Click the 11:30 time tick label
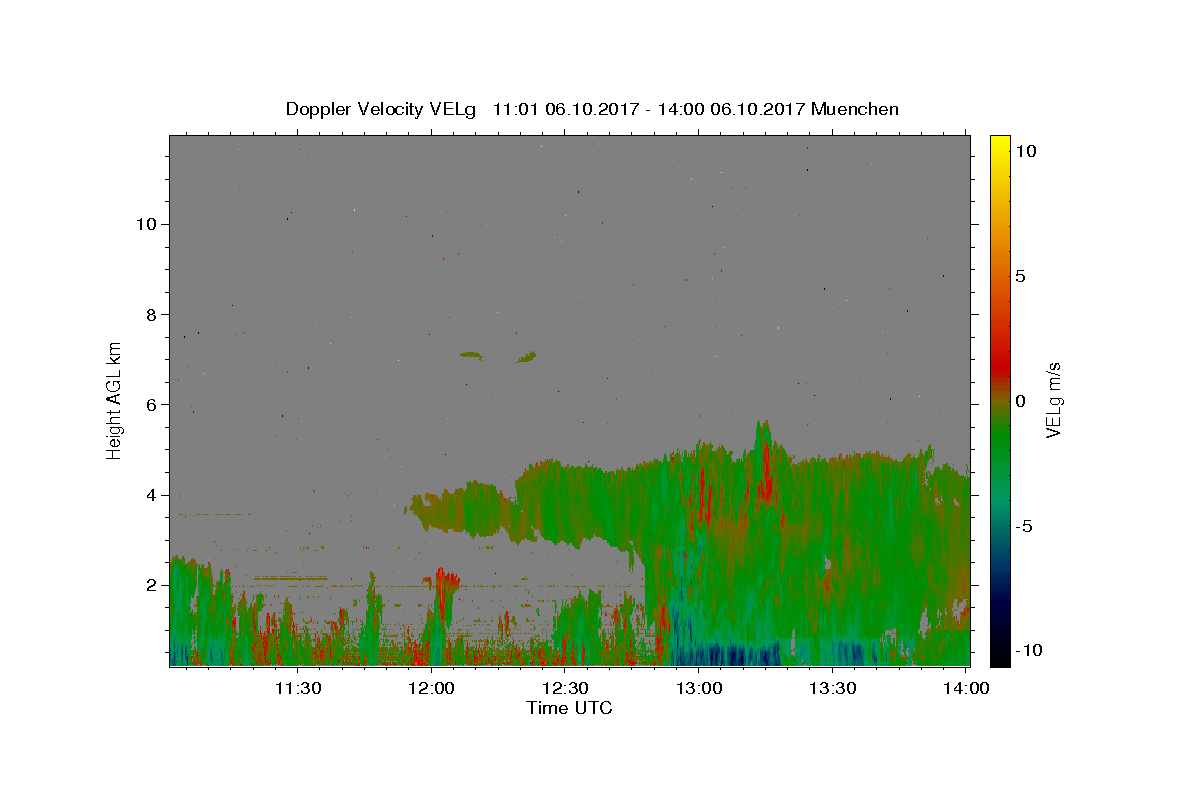The width and height of the screenshot is (1200, 800). [298, 687]
